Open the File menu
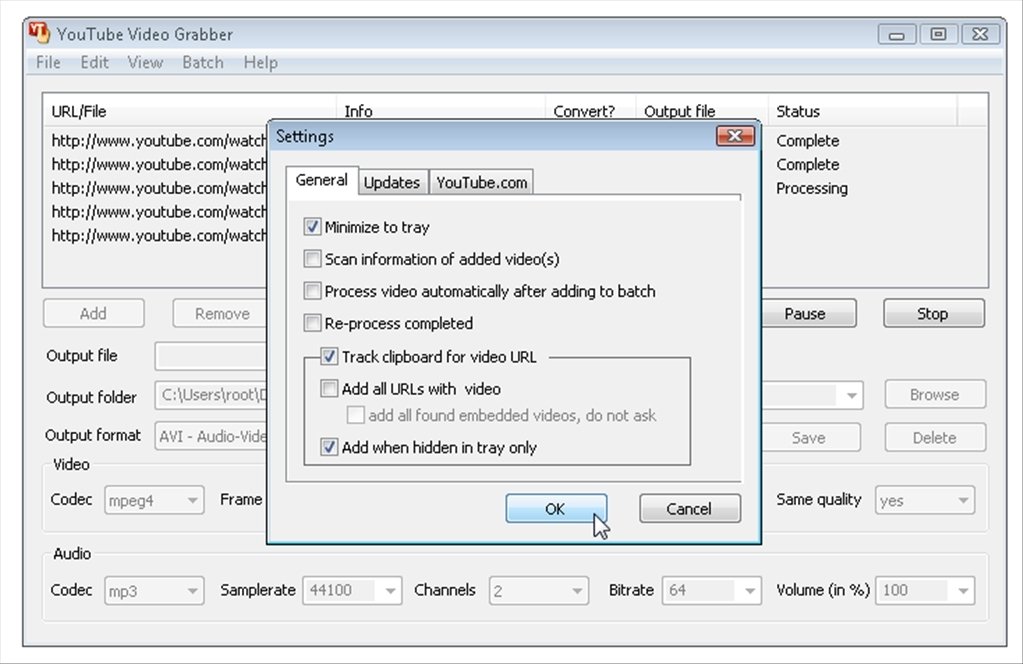 48,63
